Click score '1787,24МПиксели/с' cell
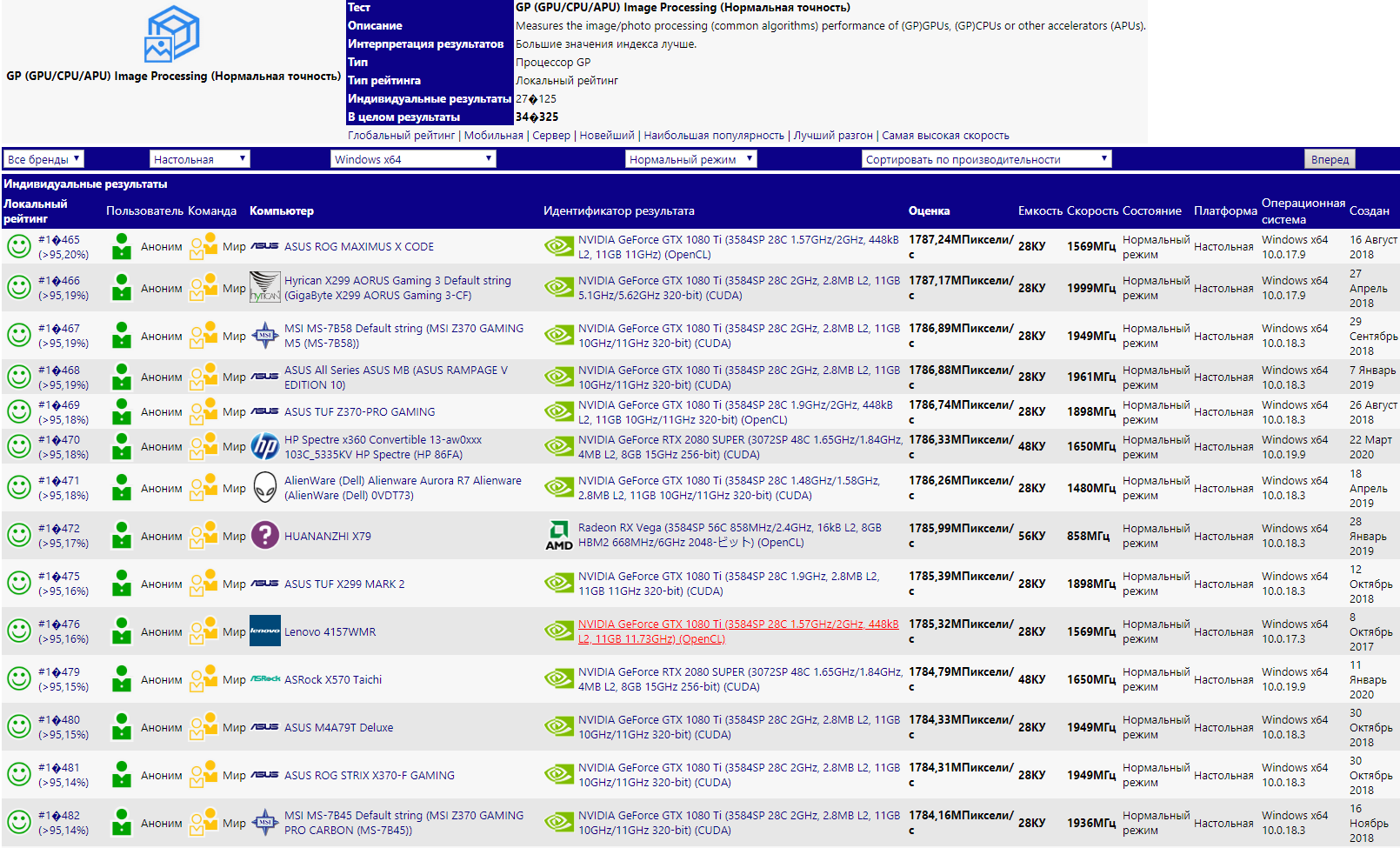 click(961, 246)
